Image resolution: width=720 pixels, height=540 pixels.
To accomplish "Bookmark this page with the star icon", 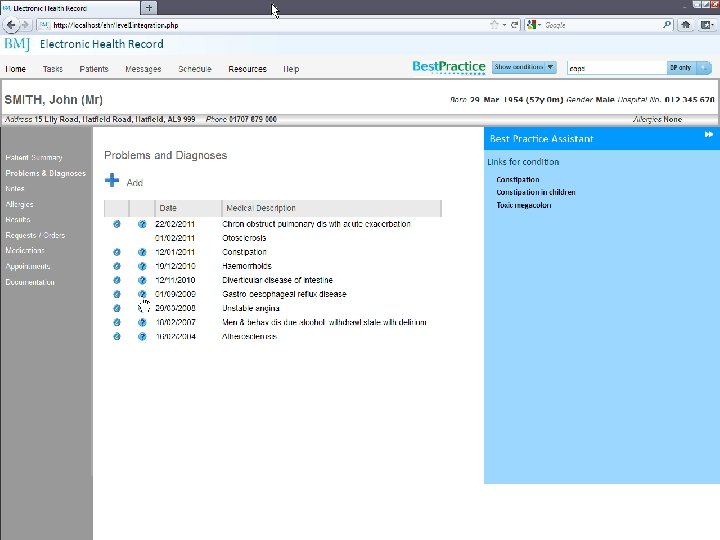I will tap(494, 25).
